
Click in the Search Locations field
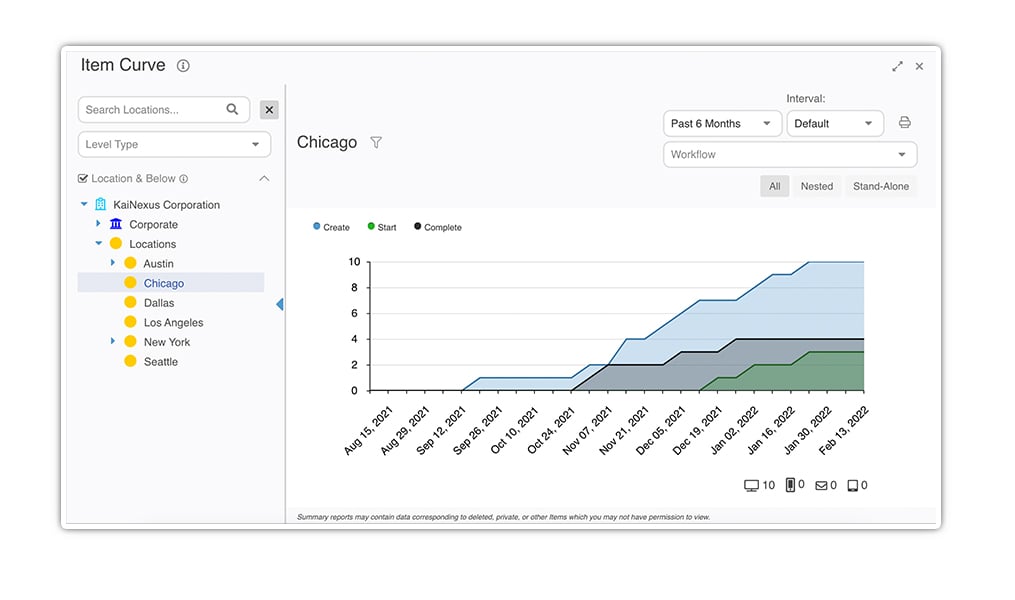coord(153,109)
